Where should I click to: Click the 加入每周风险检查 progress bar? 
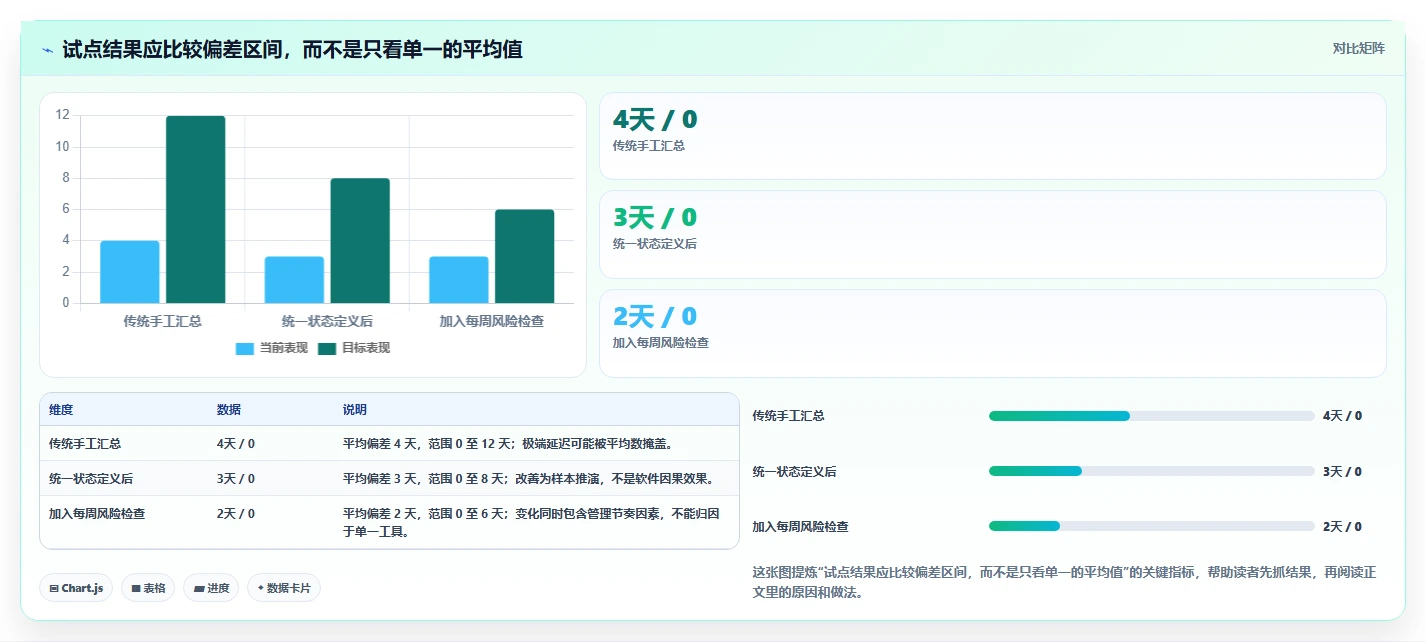point(1151,526)
